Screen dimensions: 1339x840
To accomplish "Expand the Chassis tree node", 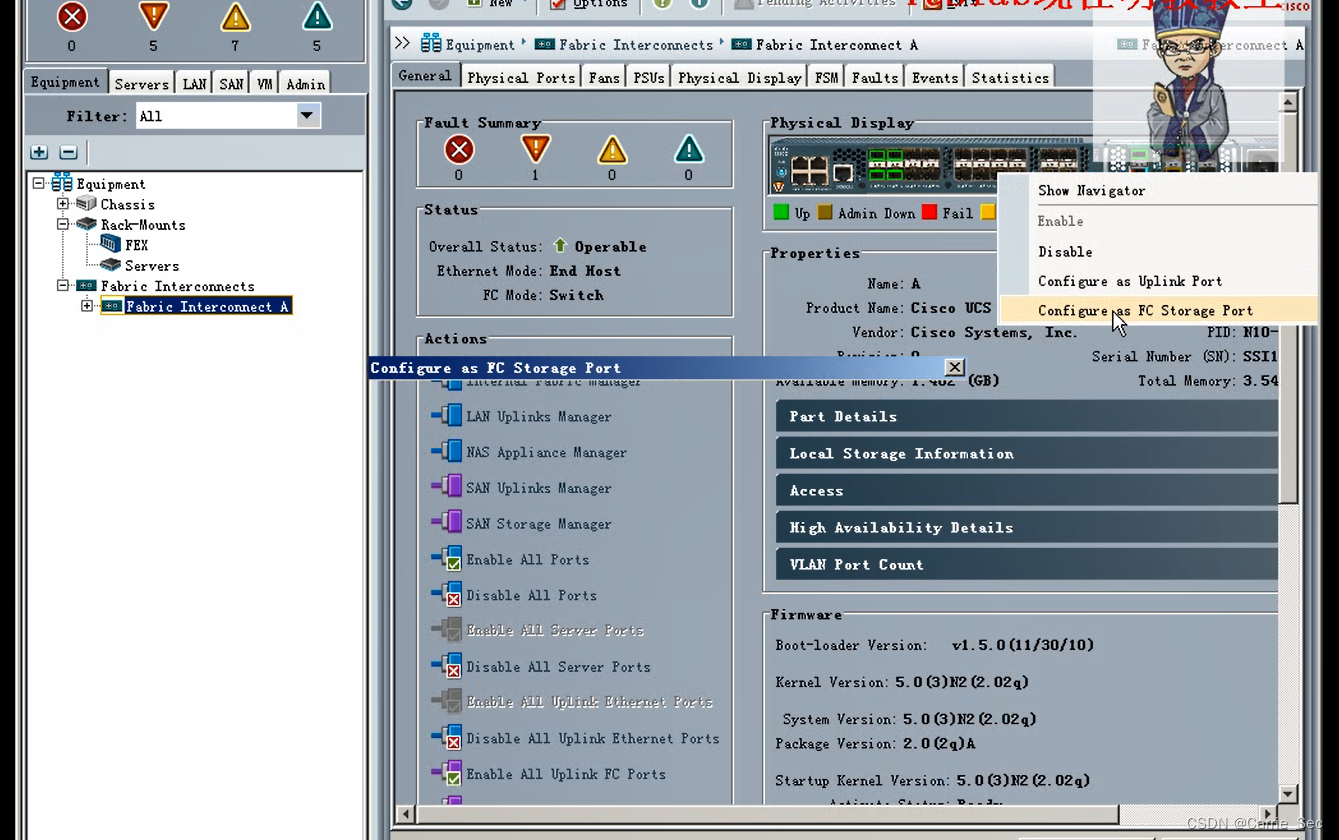I will [63, 204].
